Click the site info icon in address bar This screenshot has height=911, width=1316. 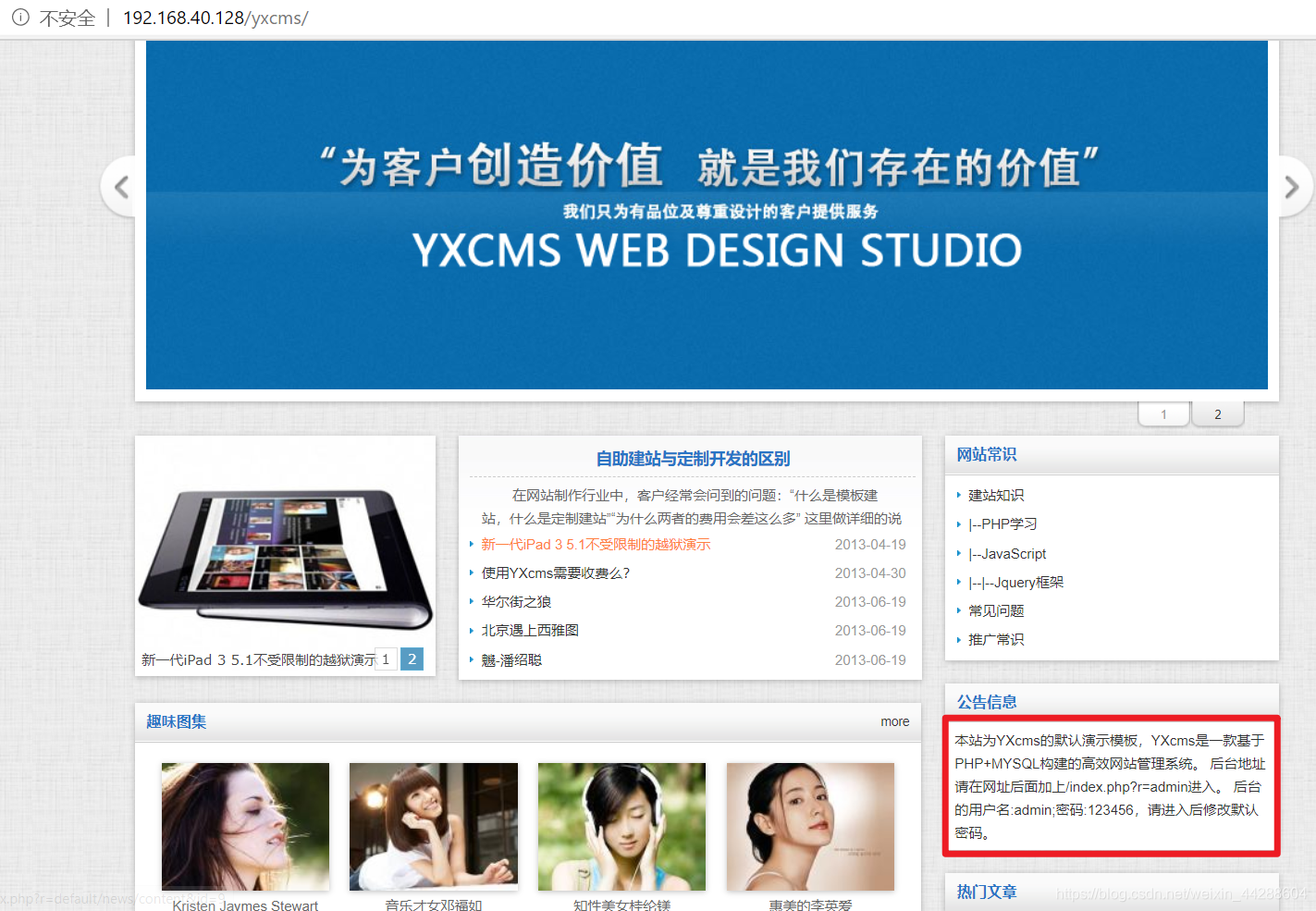pos(20,18)
